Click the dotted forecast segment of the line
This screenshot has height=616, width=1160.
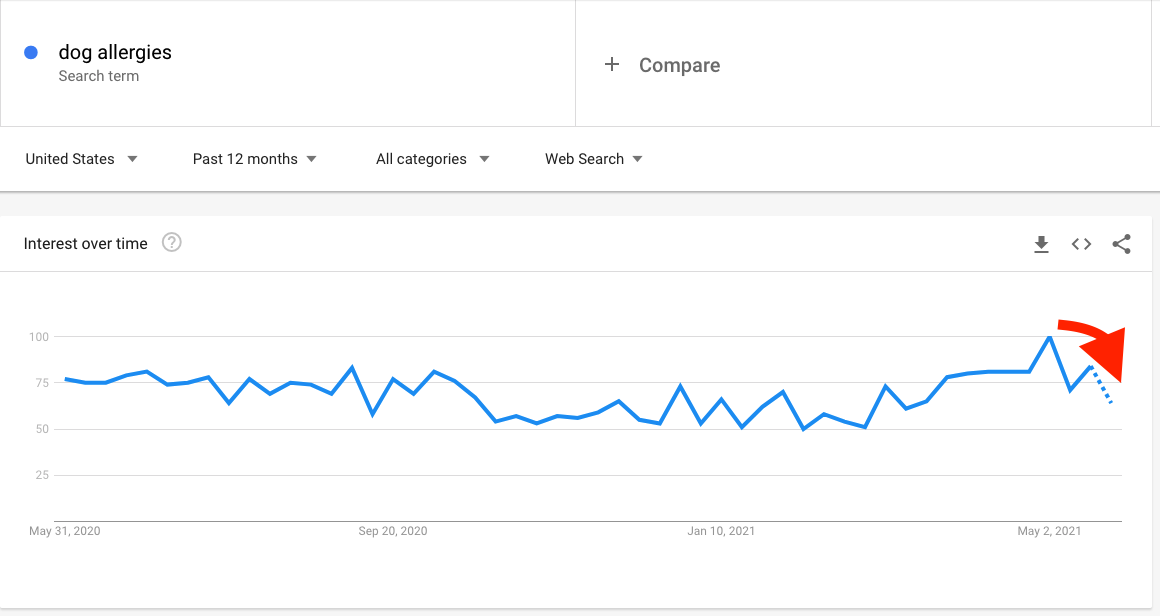(x=1102, y=385)
